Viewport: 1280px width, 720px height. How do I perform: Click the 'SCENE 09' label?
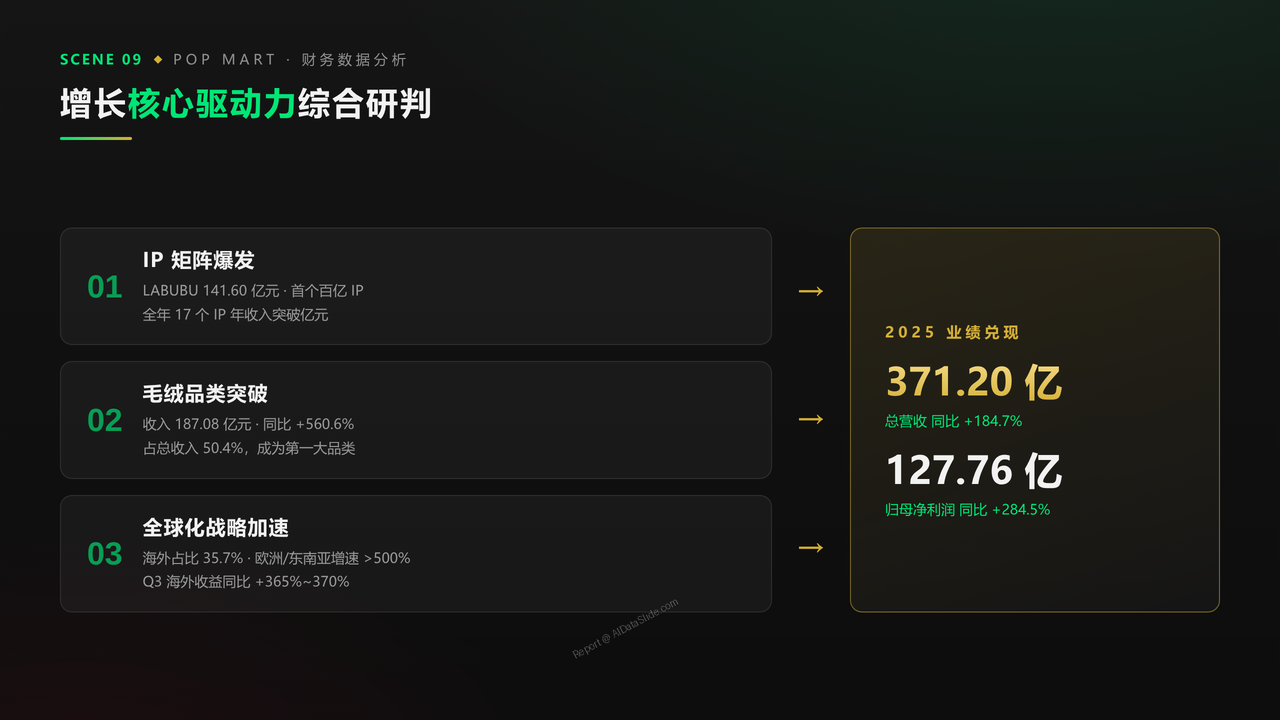pos(101,60)
